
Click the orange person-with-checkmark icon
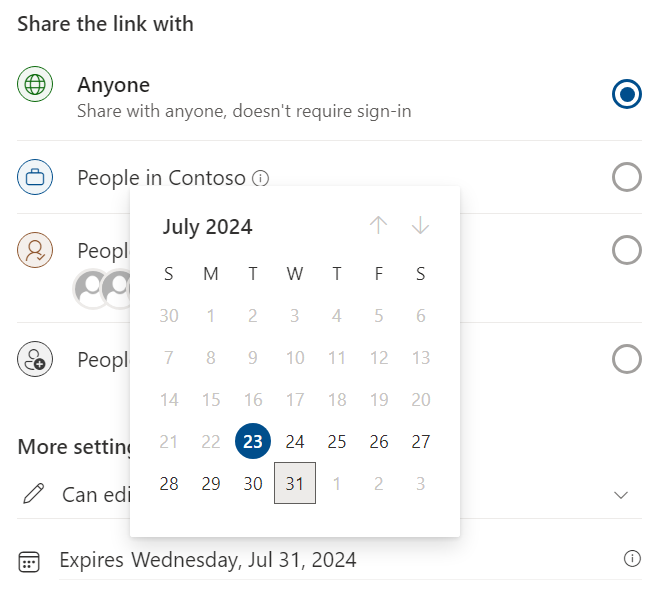tap(35, 250)
